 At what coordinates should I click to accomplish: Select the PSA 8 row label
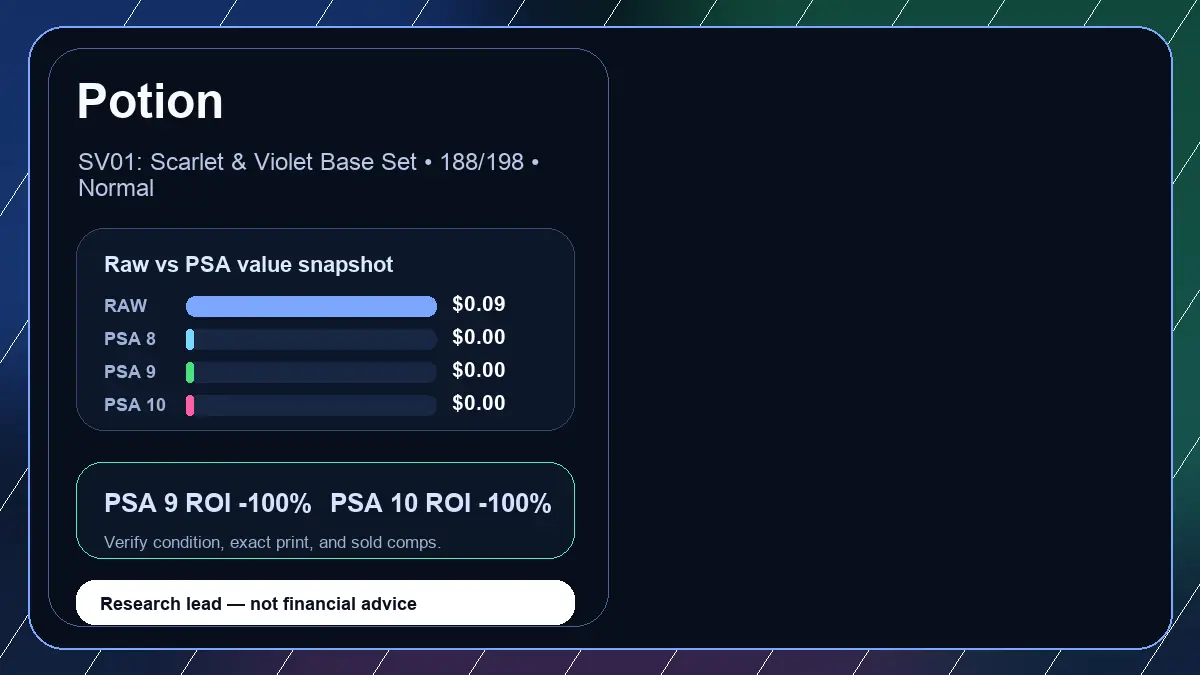pos(130,339)
